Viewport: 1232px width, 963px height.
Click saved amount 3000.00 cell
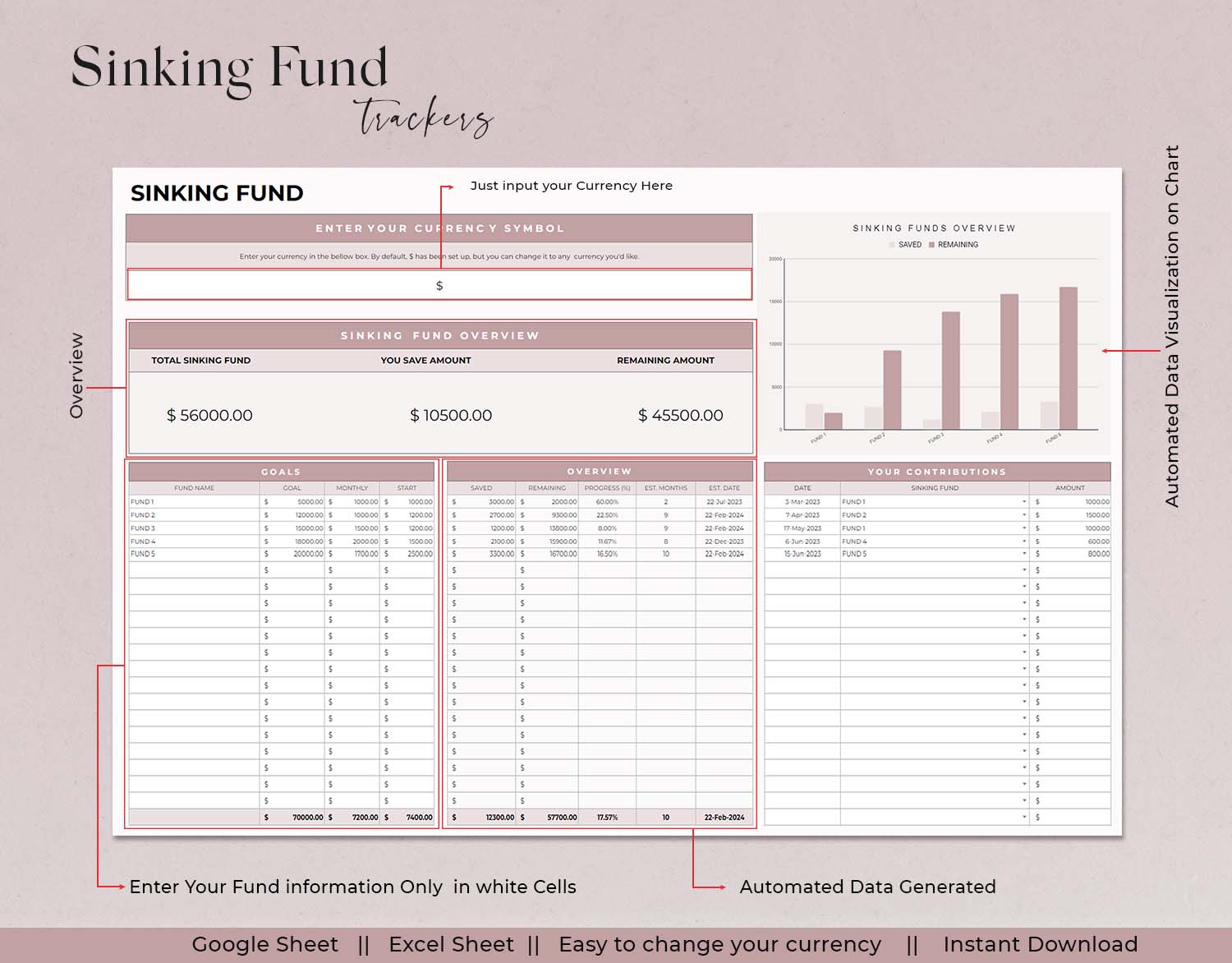click(x=481, y=501)
